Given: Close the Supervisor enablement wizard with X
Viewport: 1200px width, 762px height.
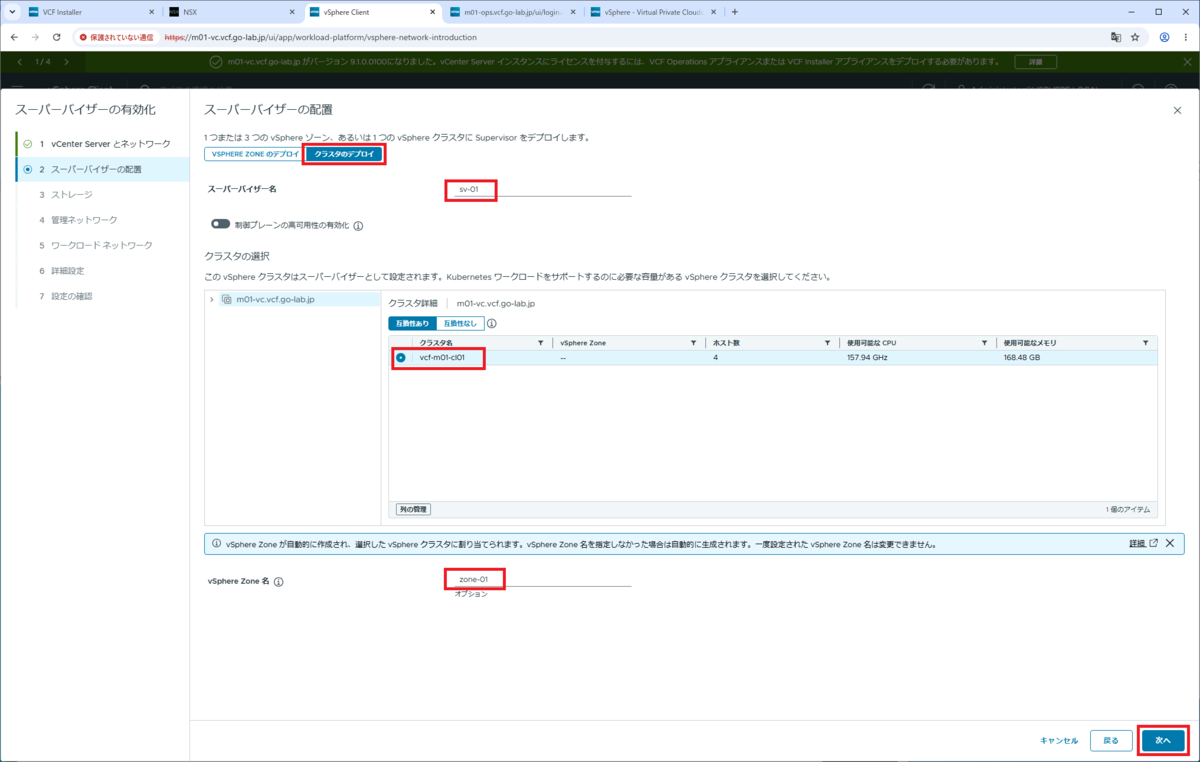Looking at the screenshot, I should pyautogui.click(x=1177, y=110).
